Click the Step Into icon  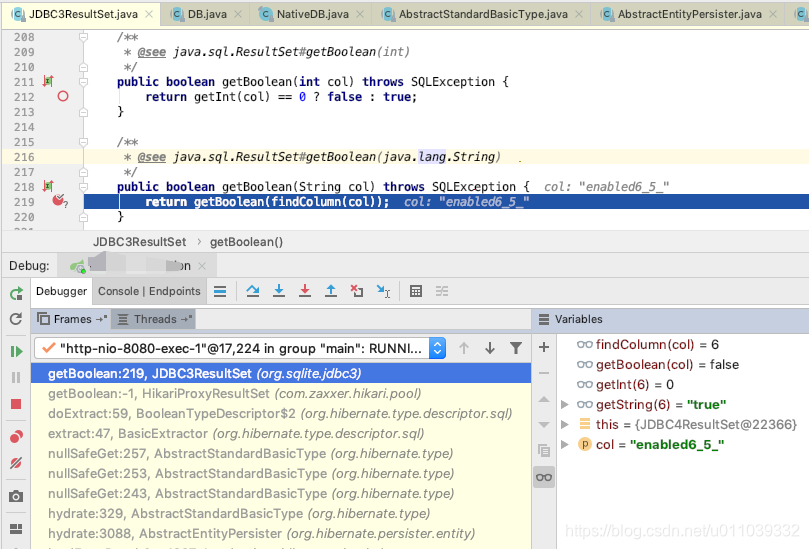point(279,292)
